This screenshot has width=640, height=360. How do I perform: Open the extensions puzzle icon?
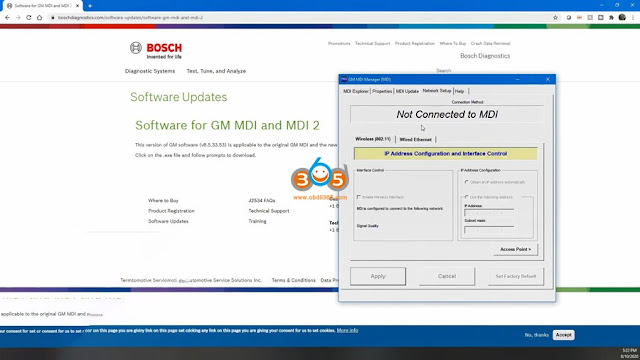click(x=611, y=18)
